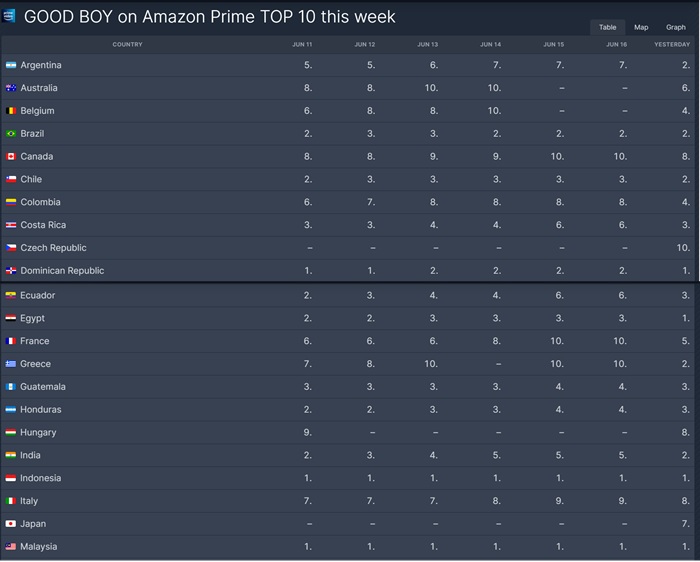
Task: Click the JUN 11 column header
Action: click(x=302, y=45)
